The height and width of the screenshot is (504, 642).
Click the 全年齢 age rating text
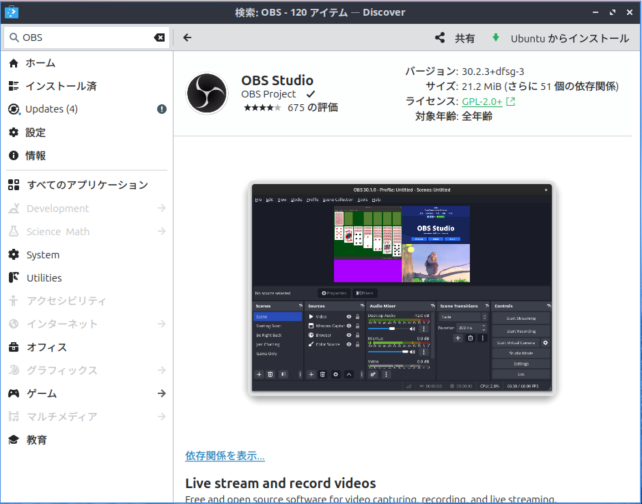pyautogui.click(x=477, y=116)
